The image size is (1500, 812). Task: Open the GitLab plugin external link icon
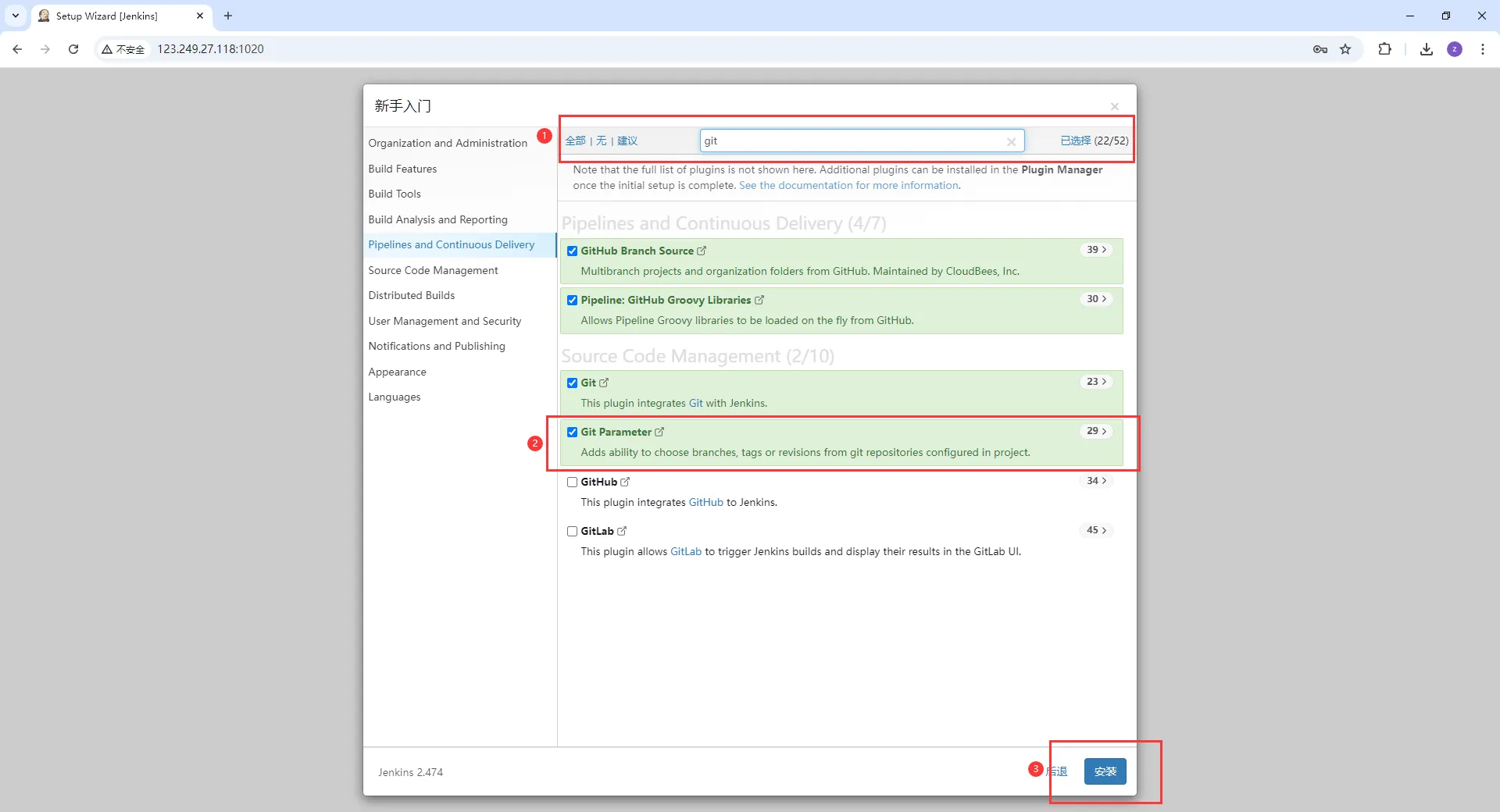tap(622, 531)
